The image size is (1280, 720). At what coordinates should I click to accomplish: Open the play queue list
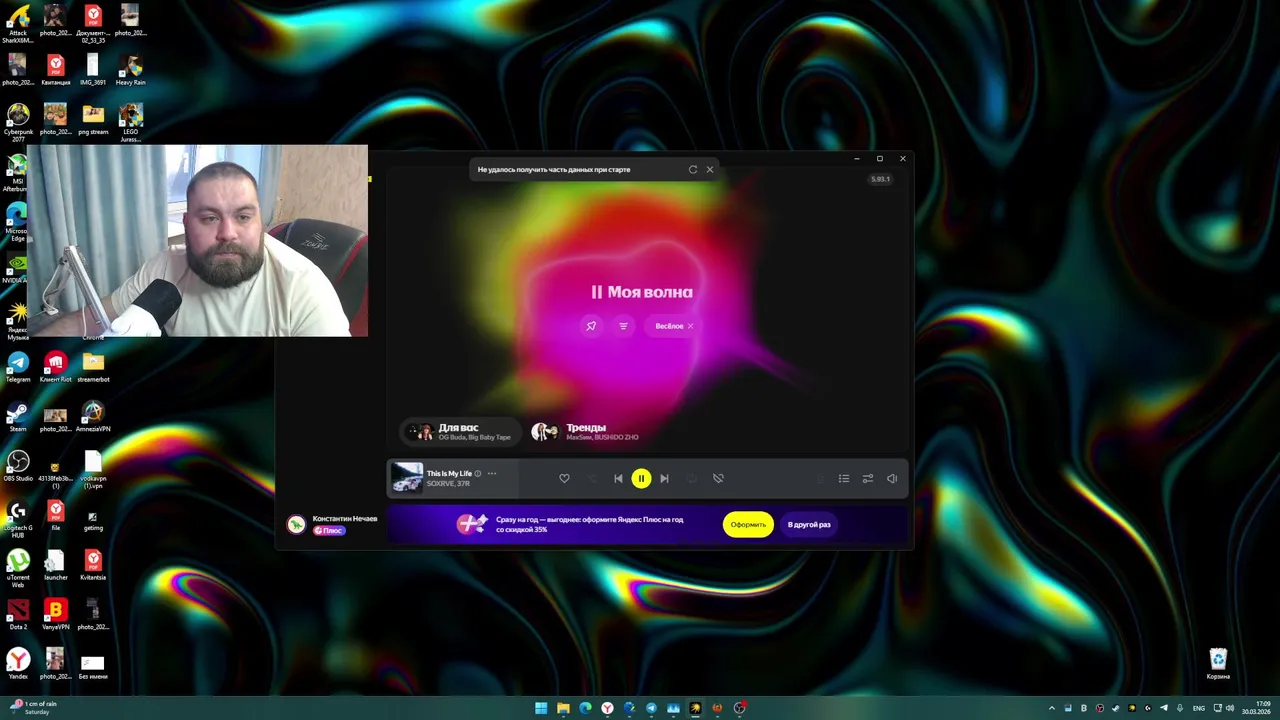(844, 478)
